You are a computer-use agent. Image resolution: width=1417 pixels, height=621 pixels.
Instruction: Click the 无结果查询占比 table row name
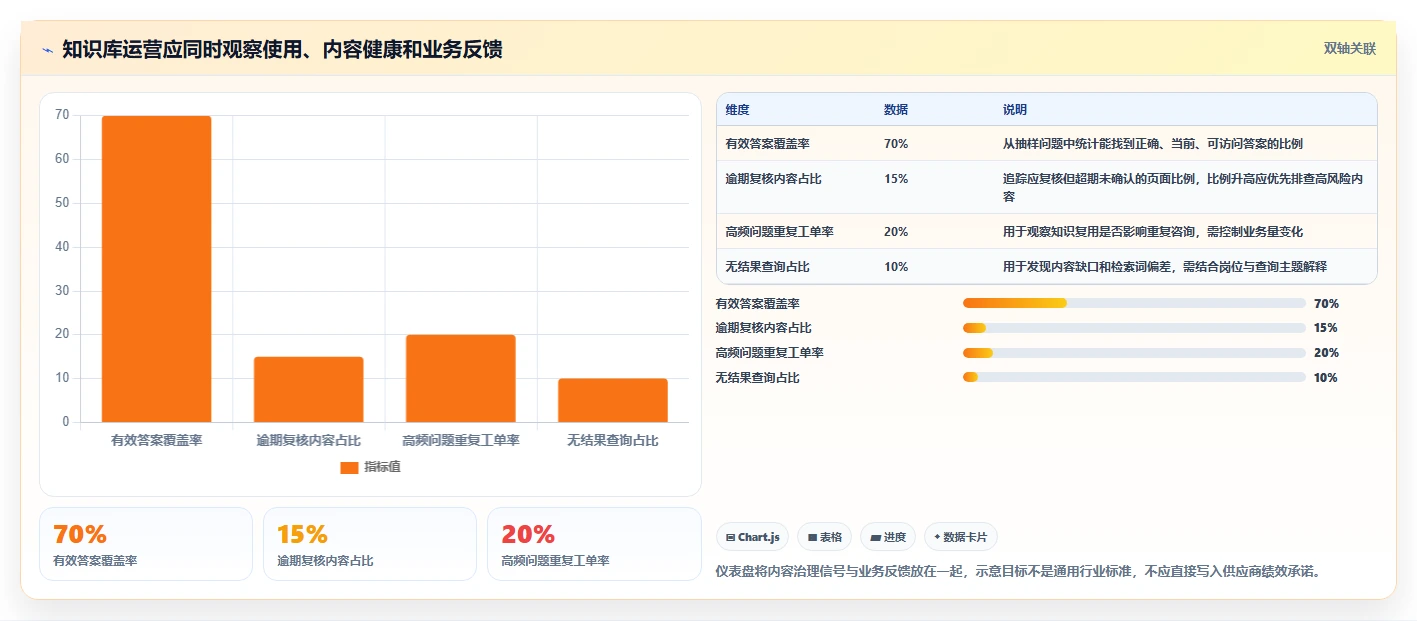tap(768, 267)
